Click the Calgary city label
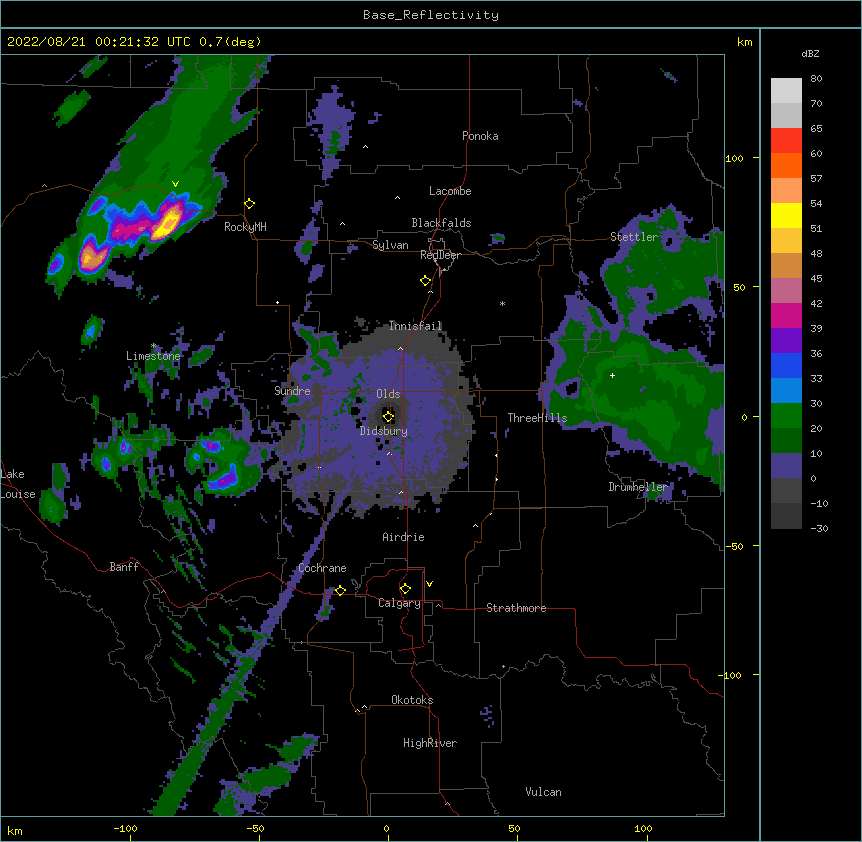Screen dimensions: 862x842 399,603
